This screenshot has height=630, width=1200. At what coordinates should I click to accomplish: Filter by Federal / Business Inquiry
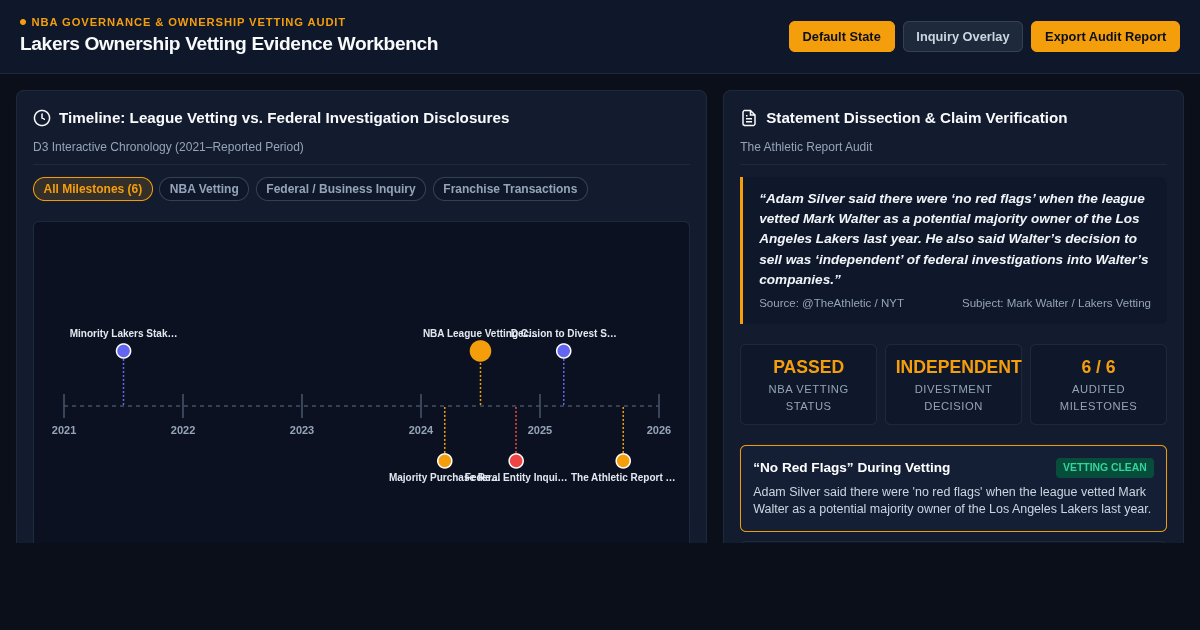tap(341, 189)
